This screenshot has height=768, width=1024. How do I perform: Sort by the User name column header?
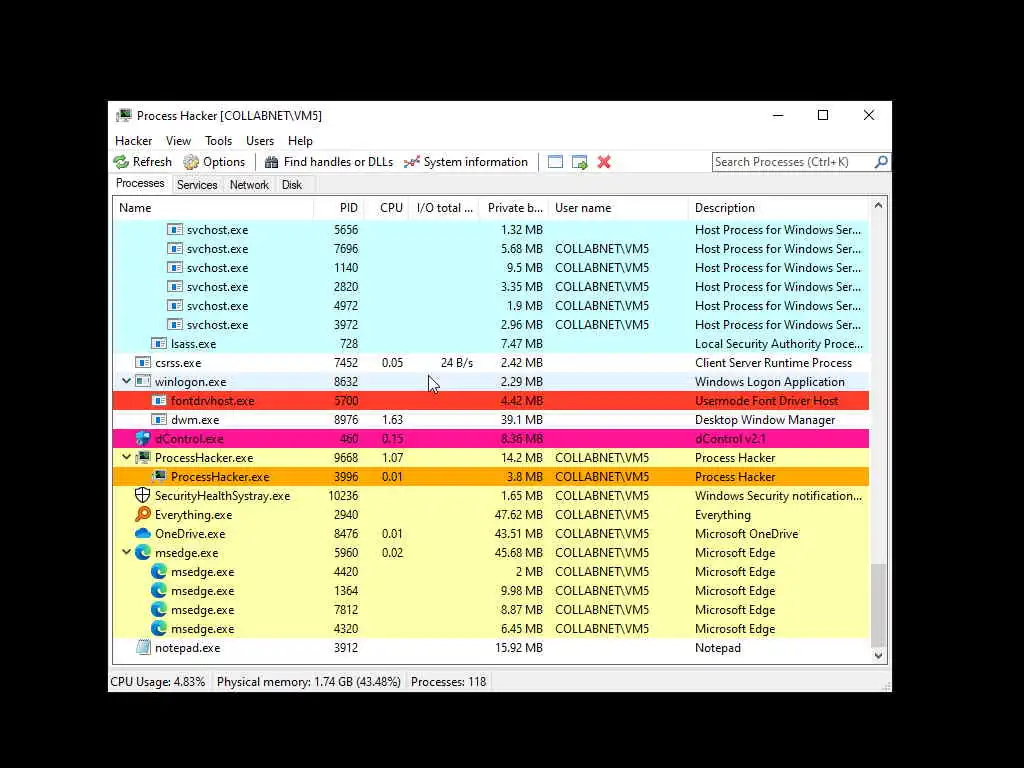point(618,208)
